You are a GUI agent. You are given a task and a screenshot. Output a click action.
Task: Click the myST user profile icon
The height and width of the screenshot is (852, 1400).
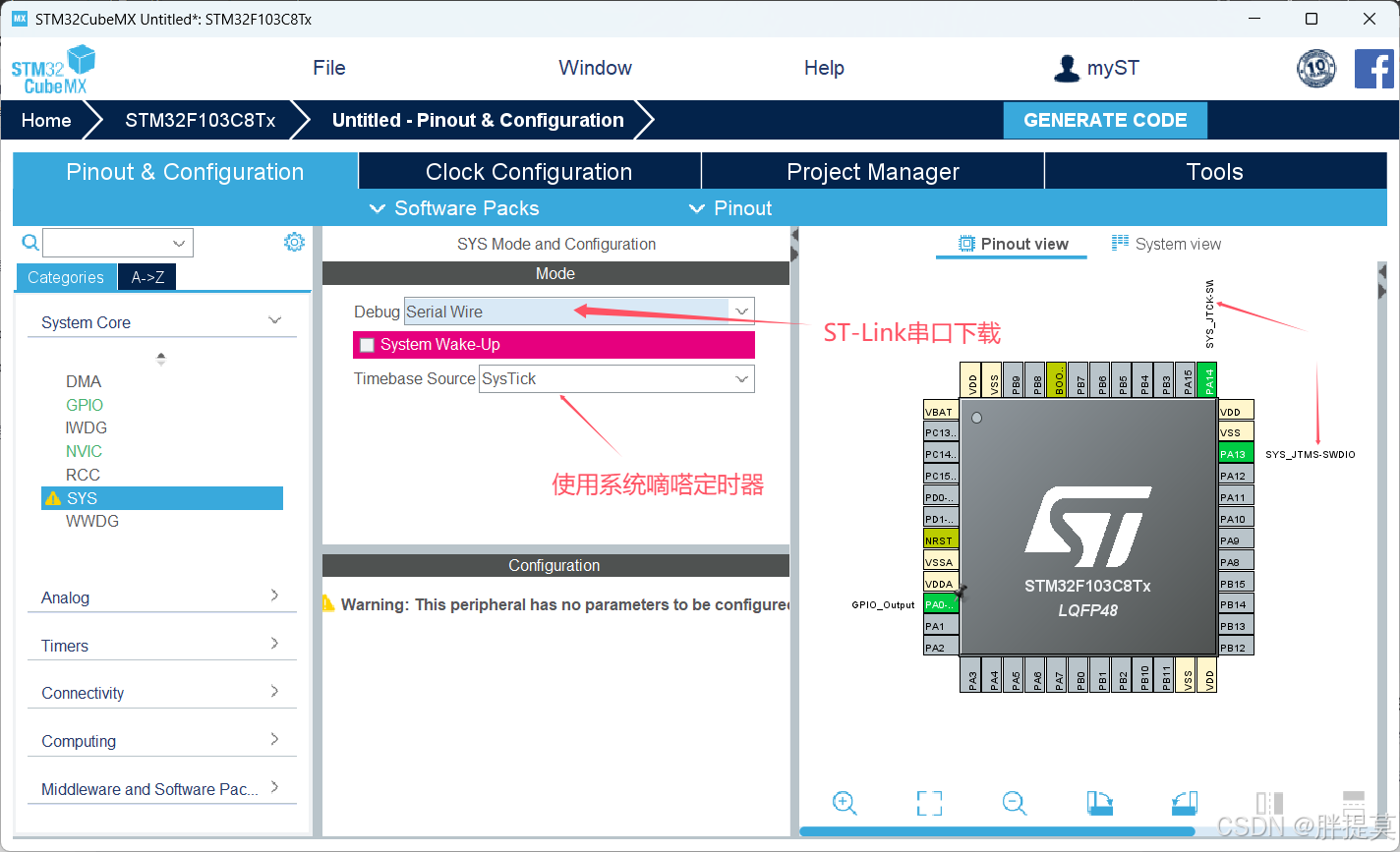tap(1066, 68)
